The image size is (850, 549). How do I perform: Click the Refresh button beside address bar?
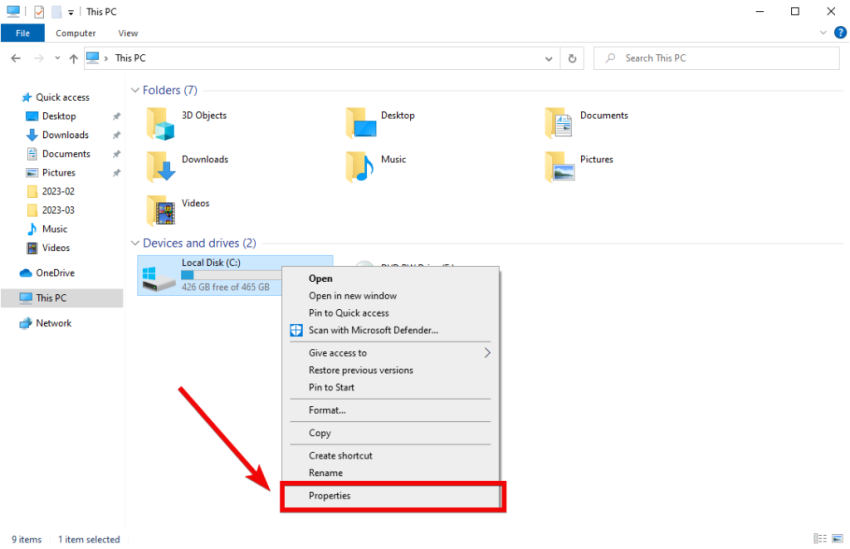click(x=572, y=59)
